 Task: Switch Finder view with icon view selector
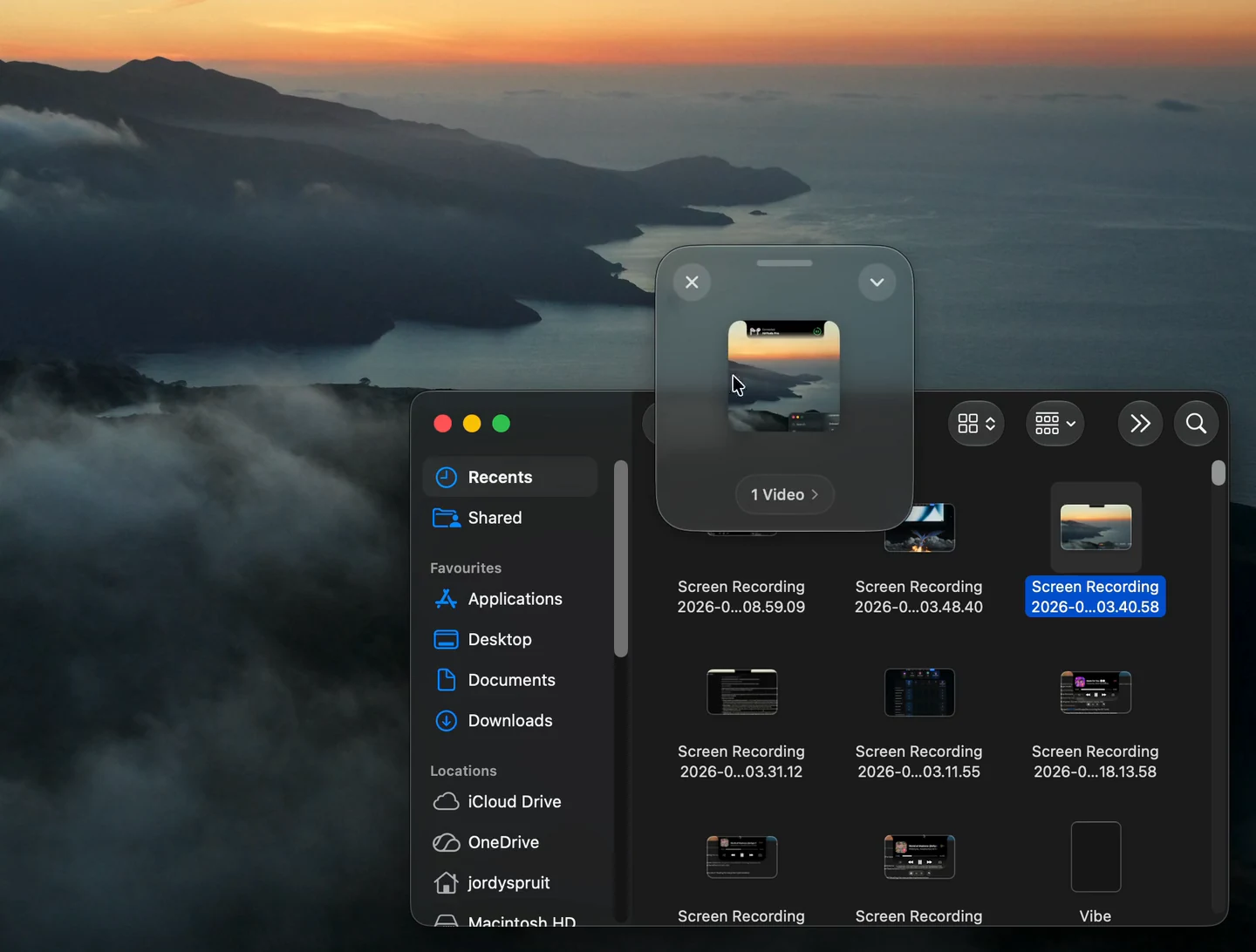coord(976,424)
